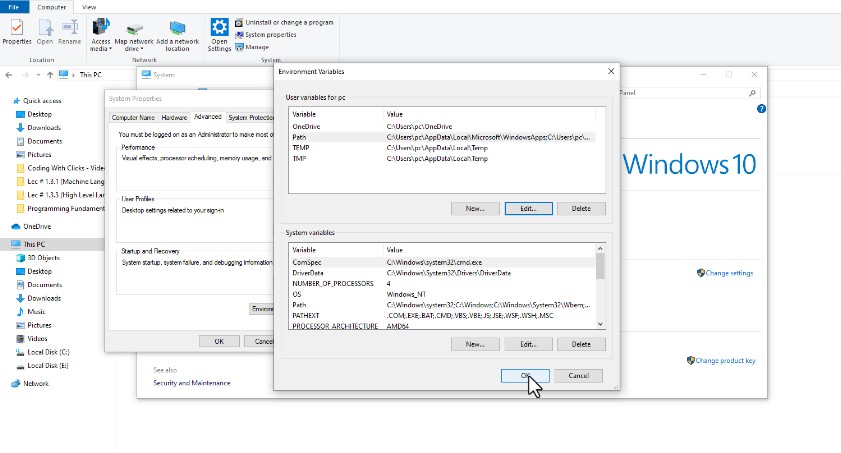Switch to Computer Name tab in System Properties

click(133, 117)
